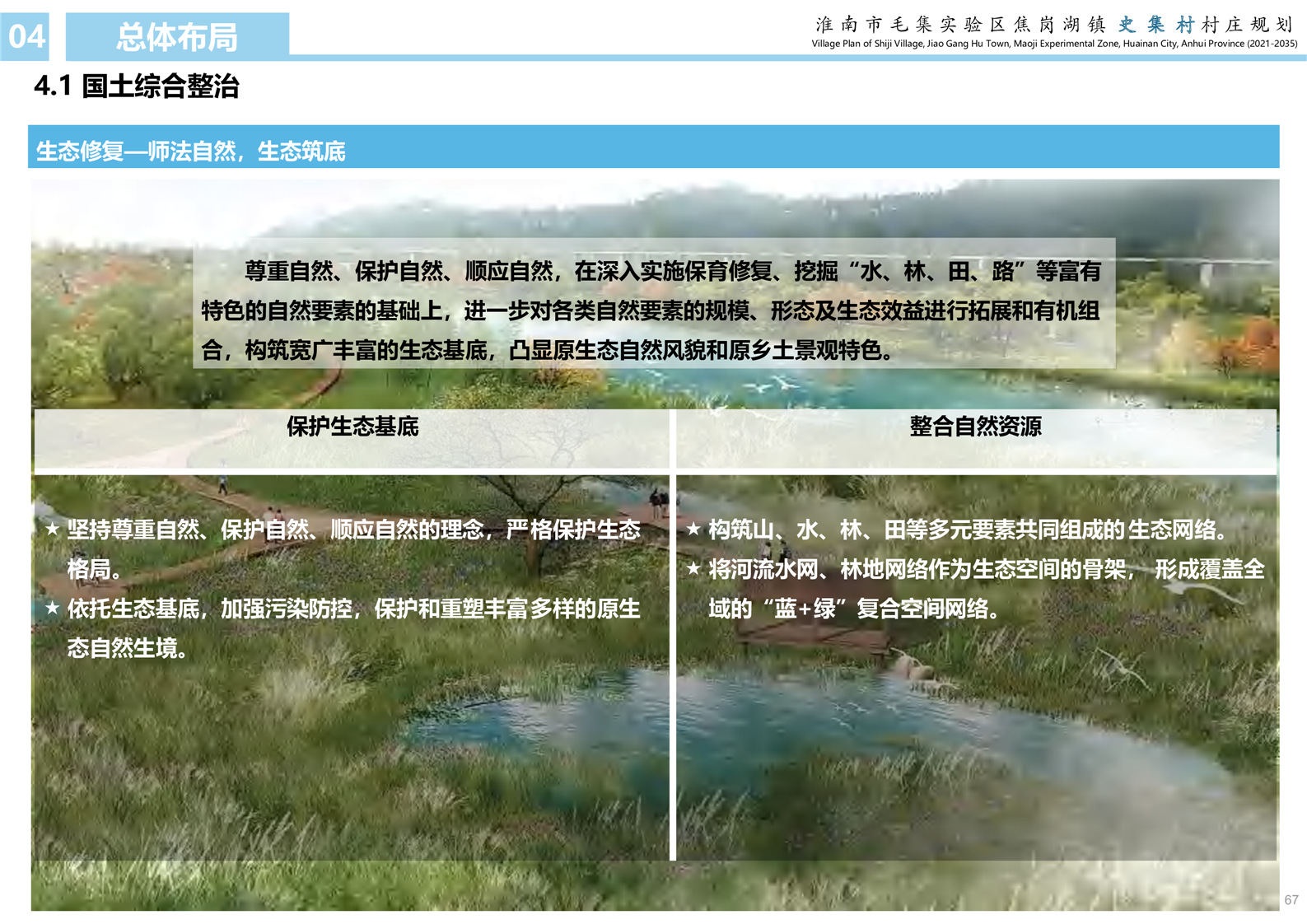Click the star bullet before 构筑山、水、林、田
The width and height of the screenshot is (1307, 924).
point(693,529)
